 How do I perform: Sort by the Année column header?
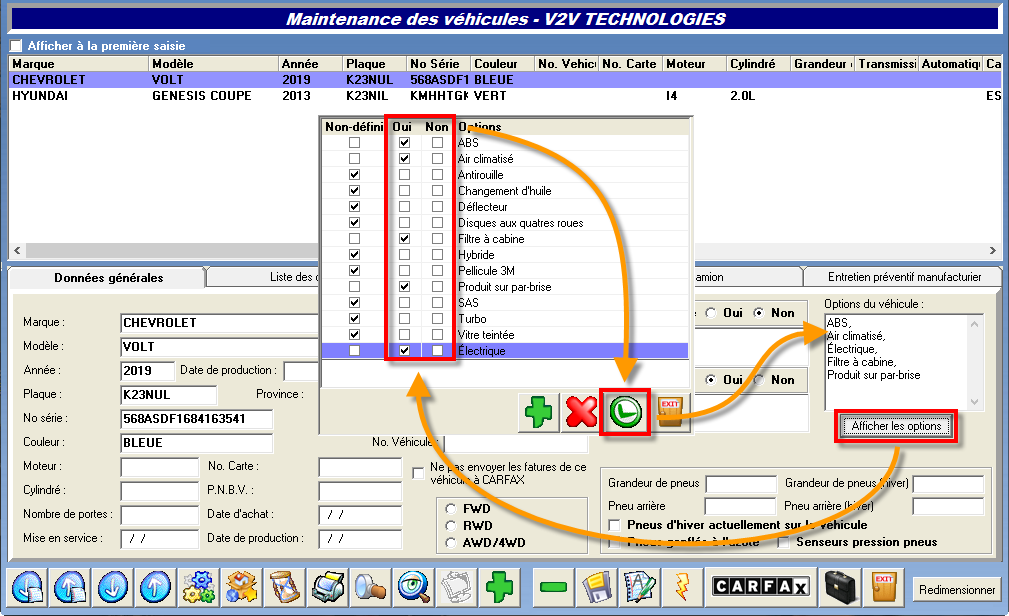tap(310, 64)
